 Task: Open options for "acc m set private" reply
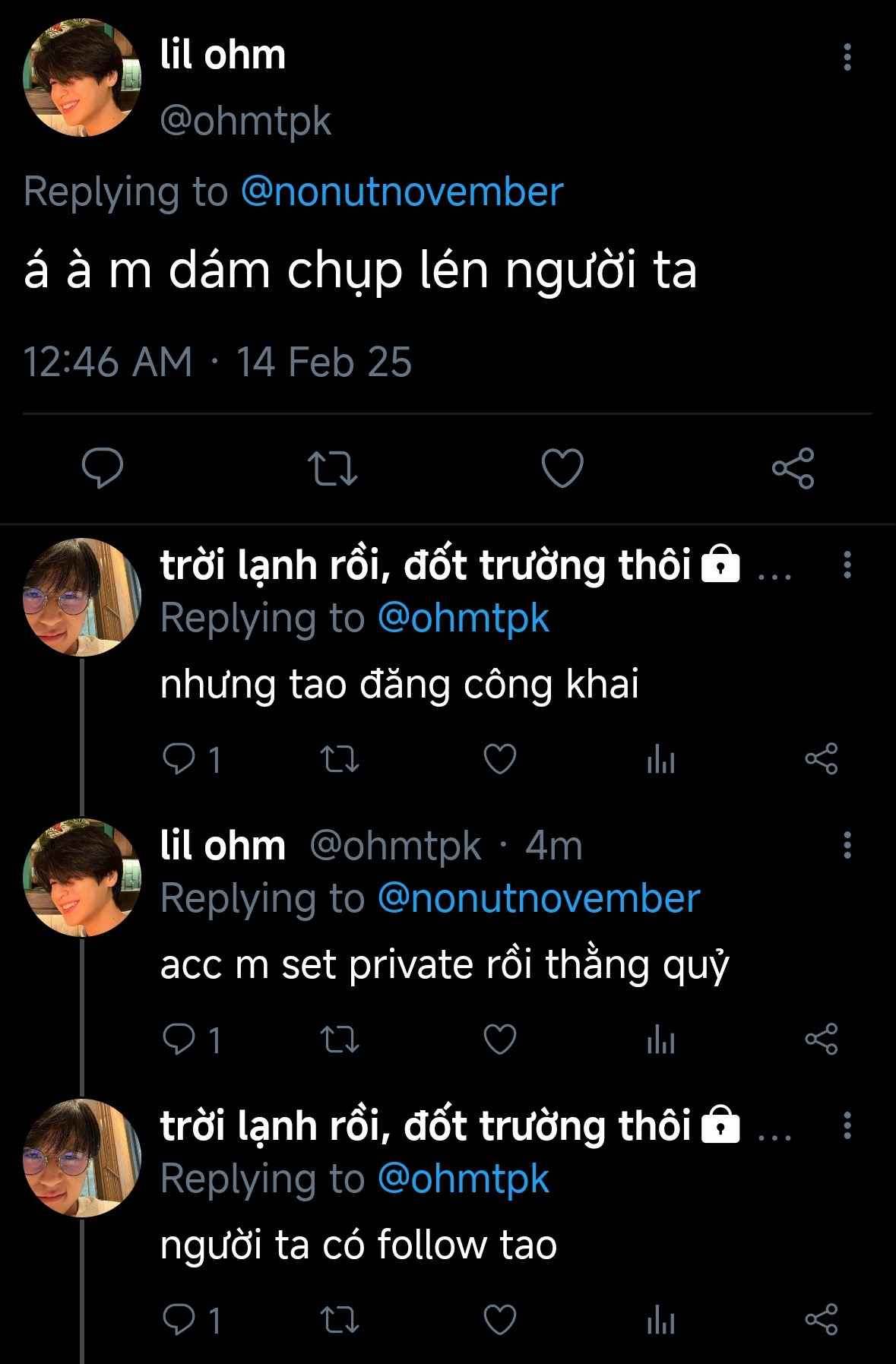[847, 845]
